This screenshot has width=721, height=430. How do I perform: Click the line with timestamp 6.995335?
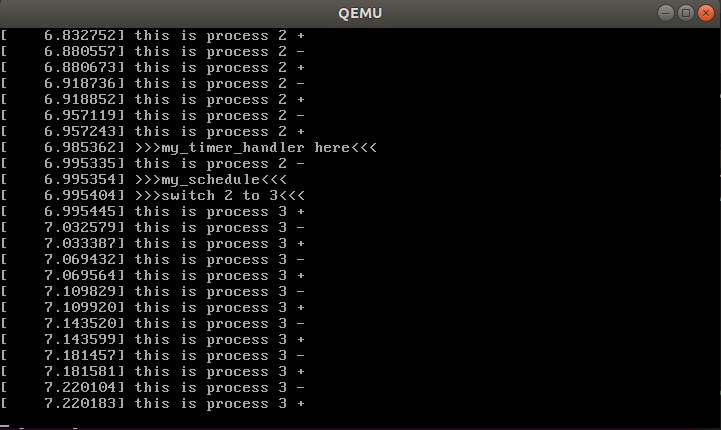click(x=152, y=164)
